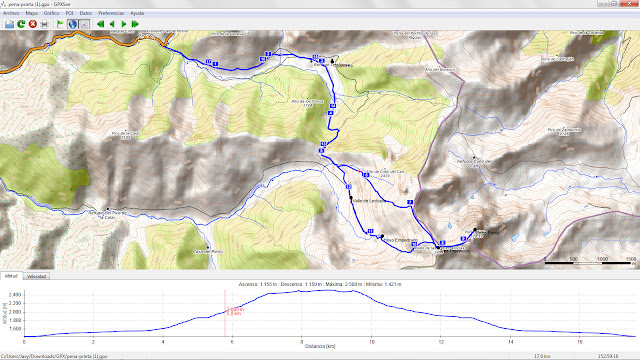Toggle graph display with chart icon

click(84, 24)
